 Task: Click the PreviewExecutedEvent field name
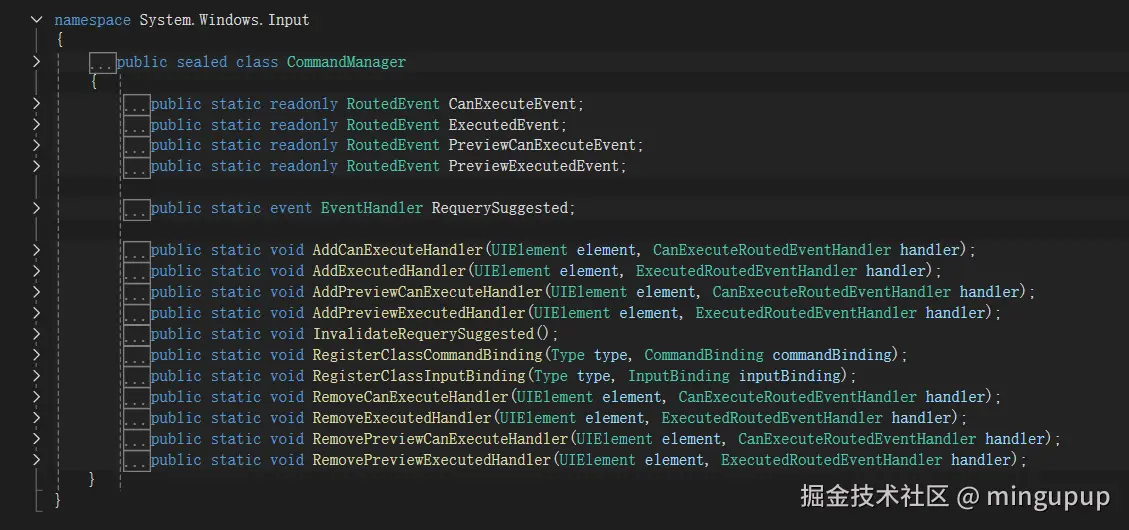534,166
